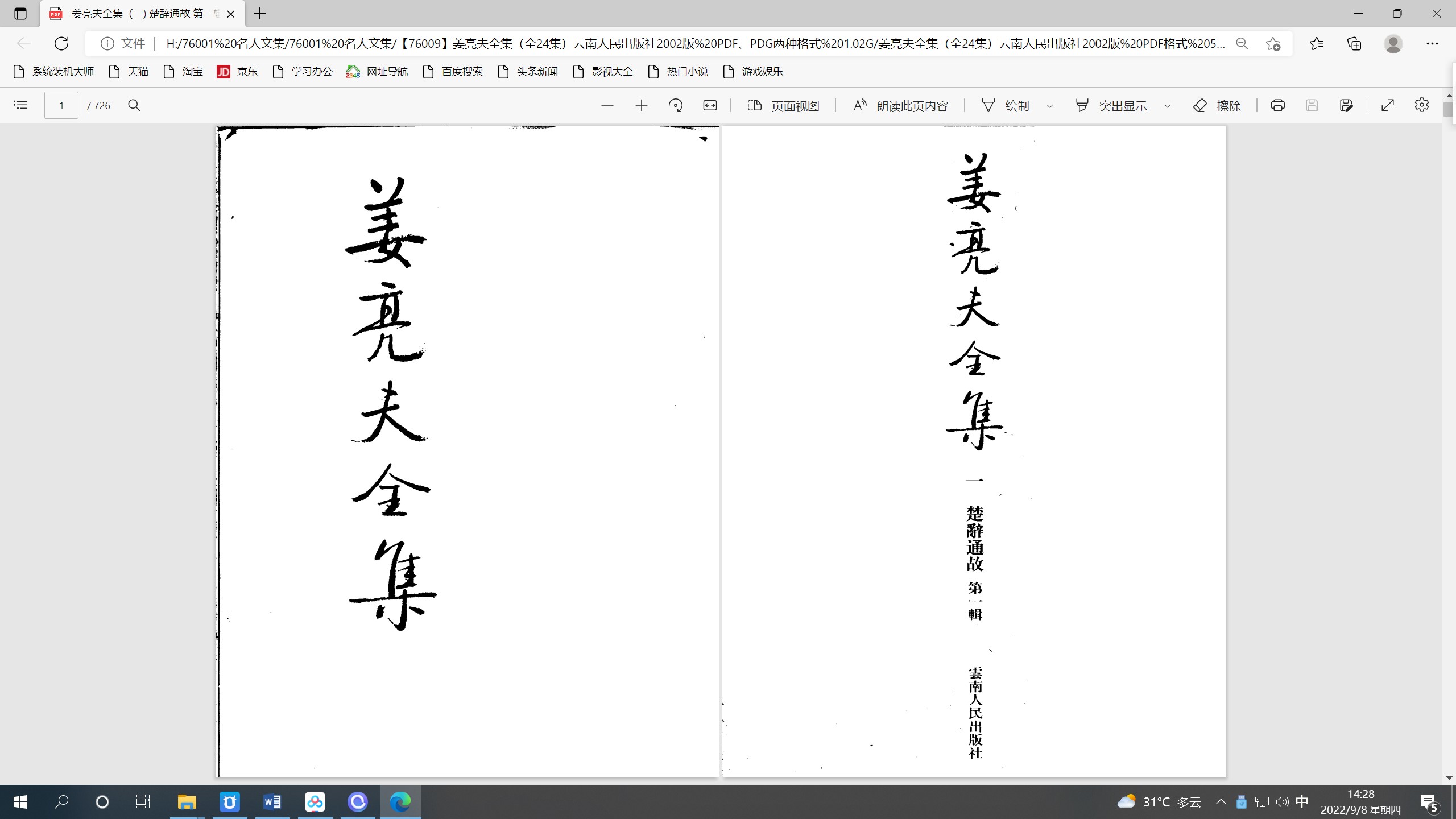Add this page to favorites
Image resolution: width=1456 pixels, height=819 pixels.
pyautogui.click(x=1273, y=44)
